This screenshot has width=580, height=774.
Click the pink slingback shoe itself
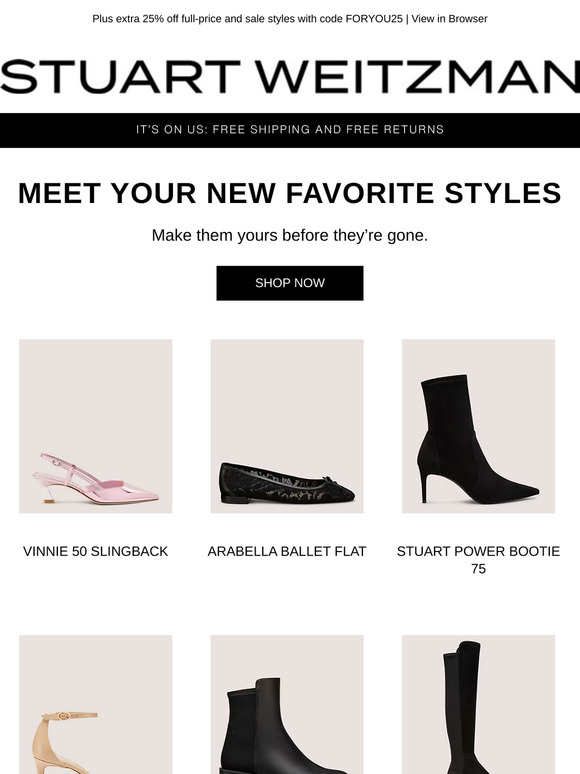[x=96, y=479]
